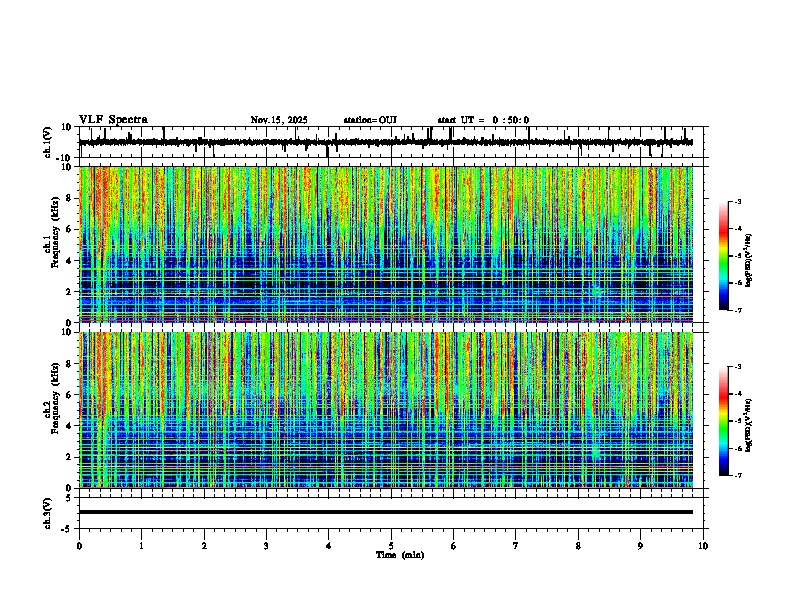Viewport: 792px width, 612px height.
Task: Click the time axis tick label "2"
Action: [204, 546]
